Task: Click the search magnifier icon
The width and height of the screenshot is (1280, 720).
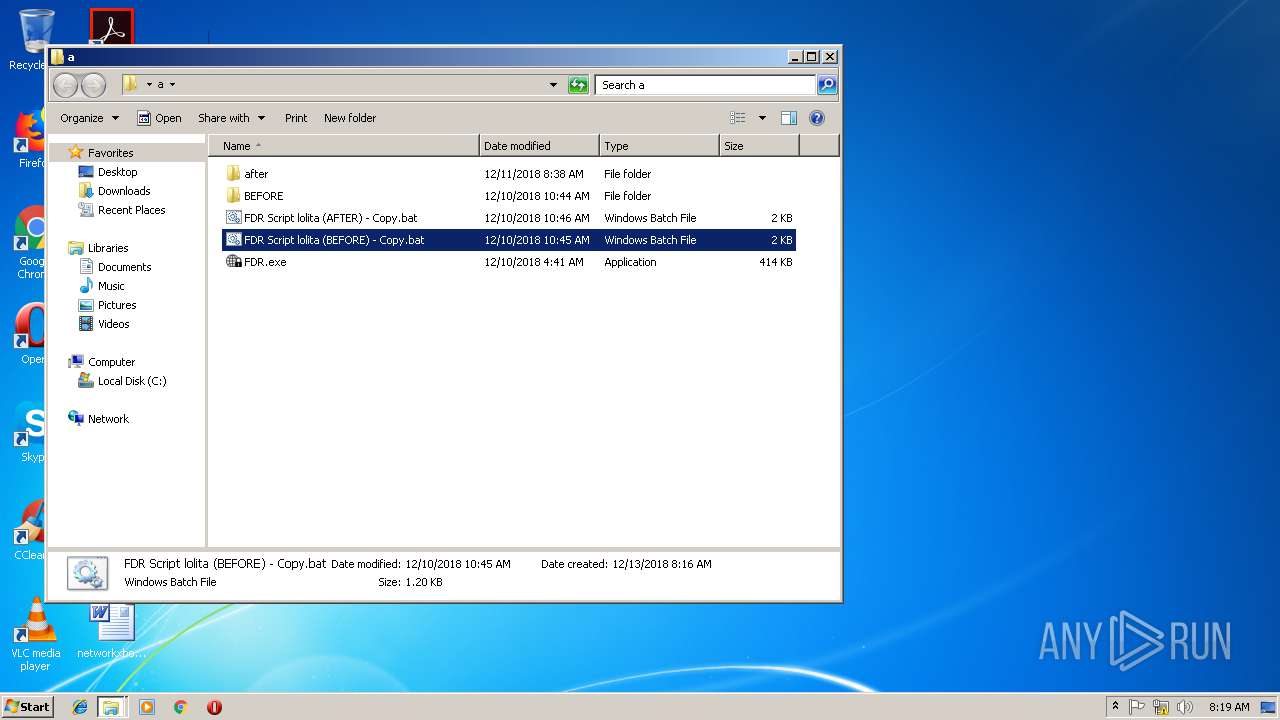Action: pos(827,85)
